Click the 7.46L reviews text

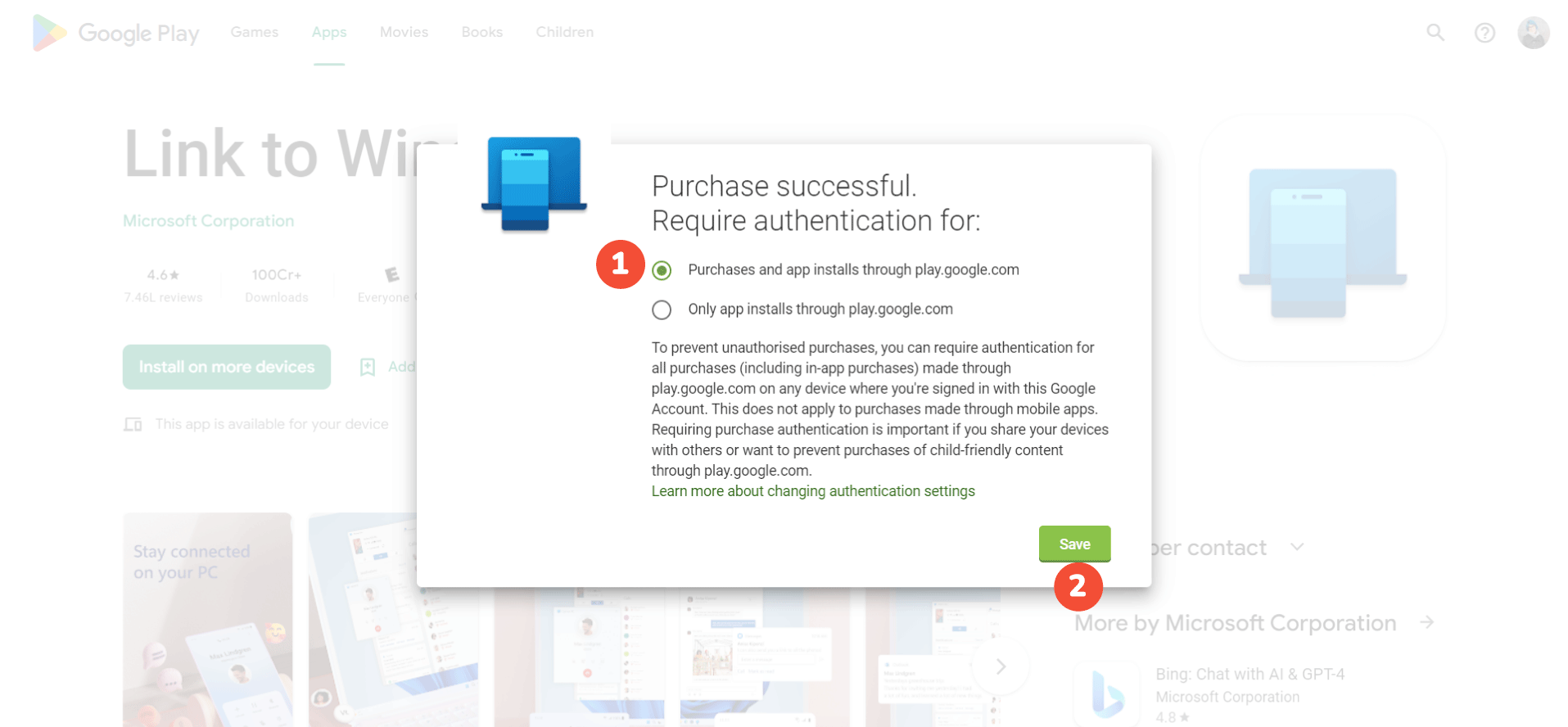pos(163,297)
